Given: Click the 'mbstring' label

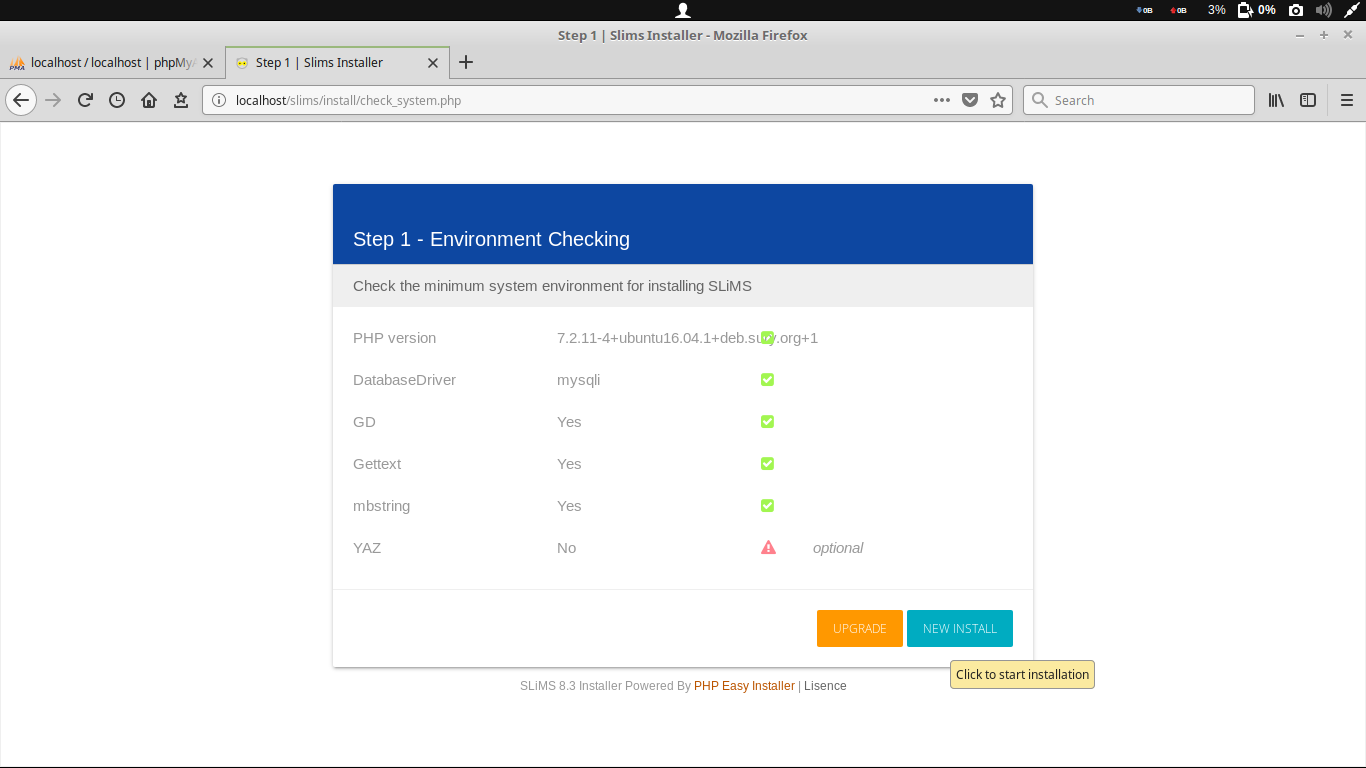Looking at the screenshot, I should coord(382,506).
